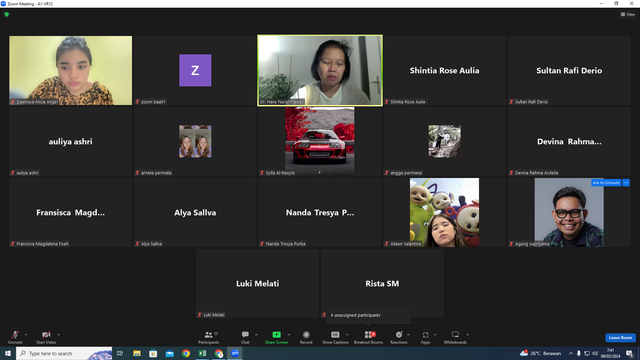
Task: Select Devina Rahma Ardelia's tile
Action: (569, 141)
